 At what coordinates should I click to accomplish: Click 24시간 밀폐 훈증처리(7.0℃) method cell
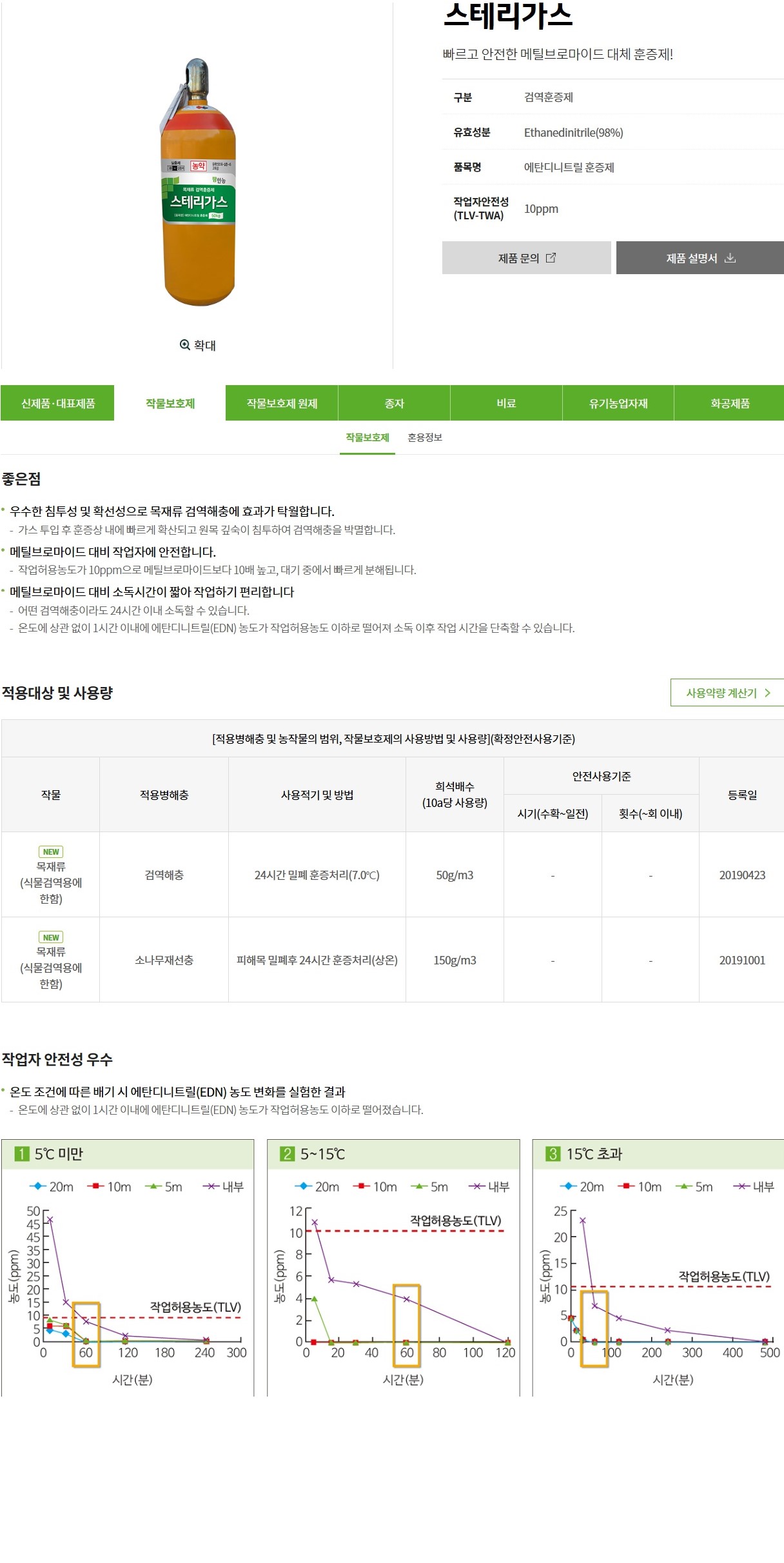[x=317, y=875]
